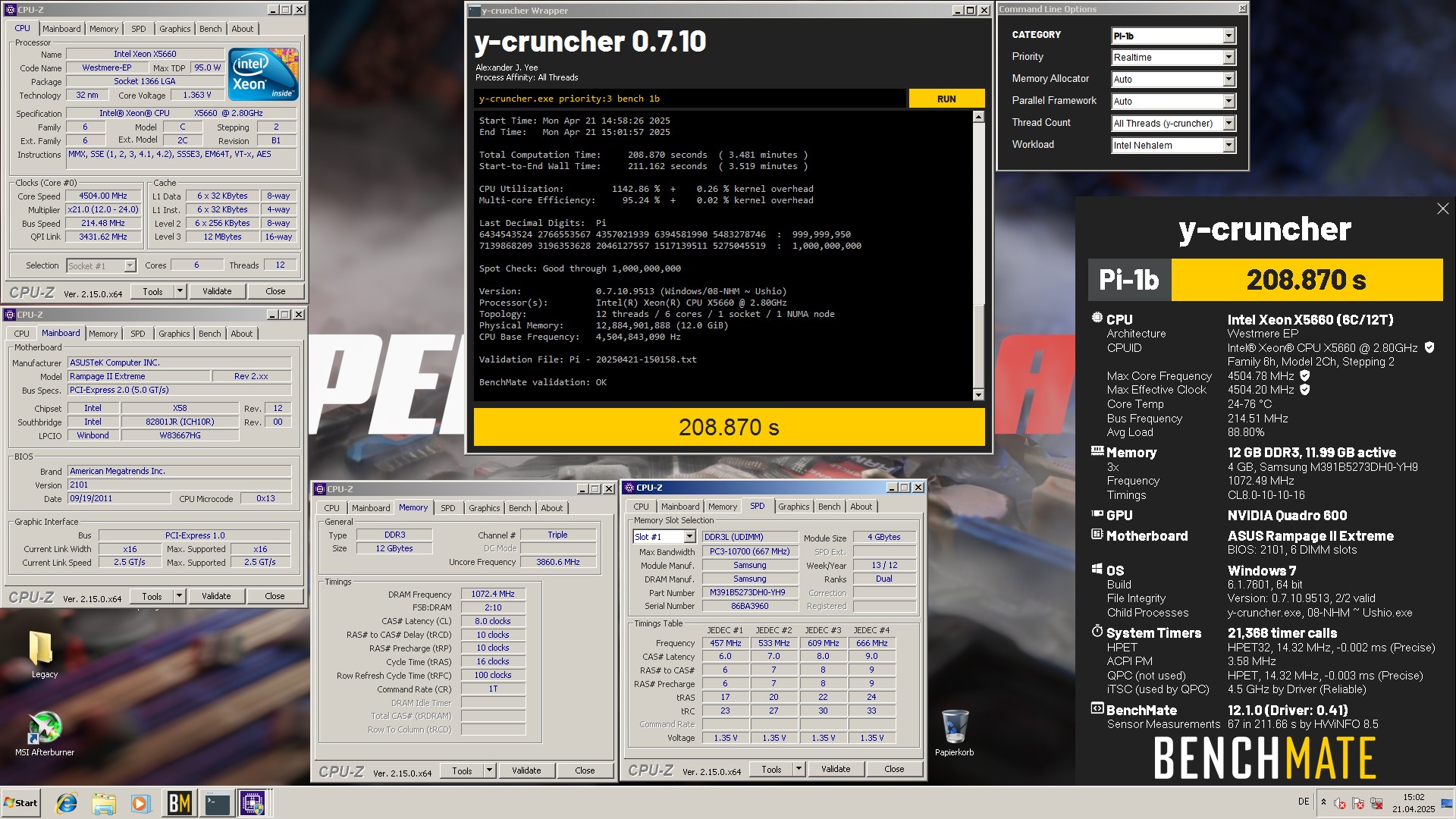Expand Tools arrow in CPU-Z Memory window
The image size is (1456, 819).
coord(489,770)
